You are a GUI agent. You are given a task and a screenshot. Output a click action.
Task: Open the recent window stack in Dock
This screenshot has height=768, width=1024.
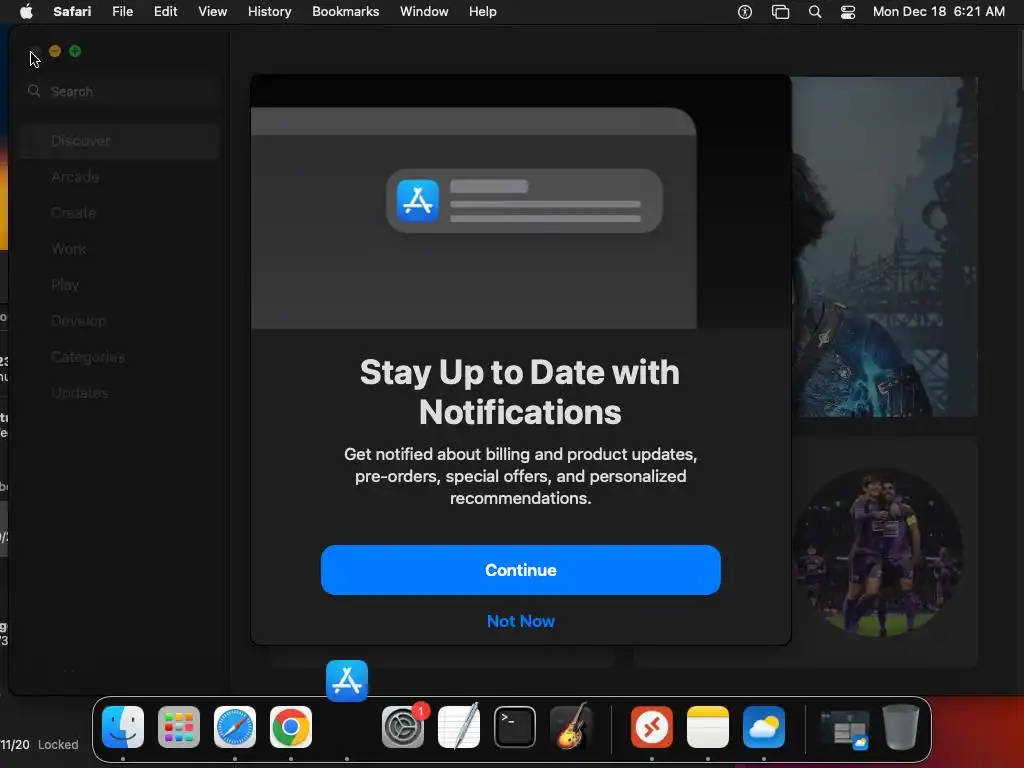[845, 728]
